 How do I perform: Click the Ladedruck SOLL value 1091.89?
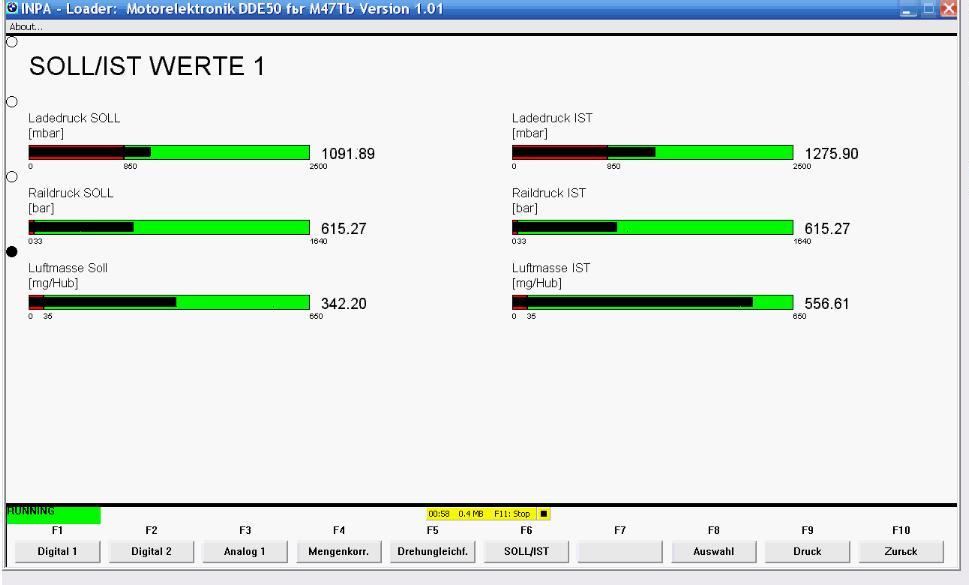click(348, 154)
